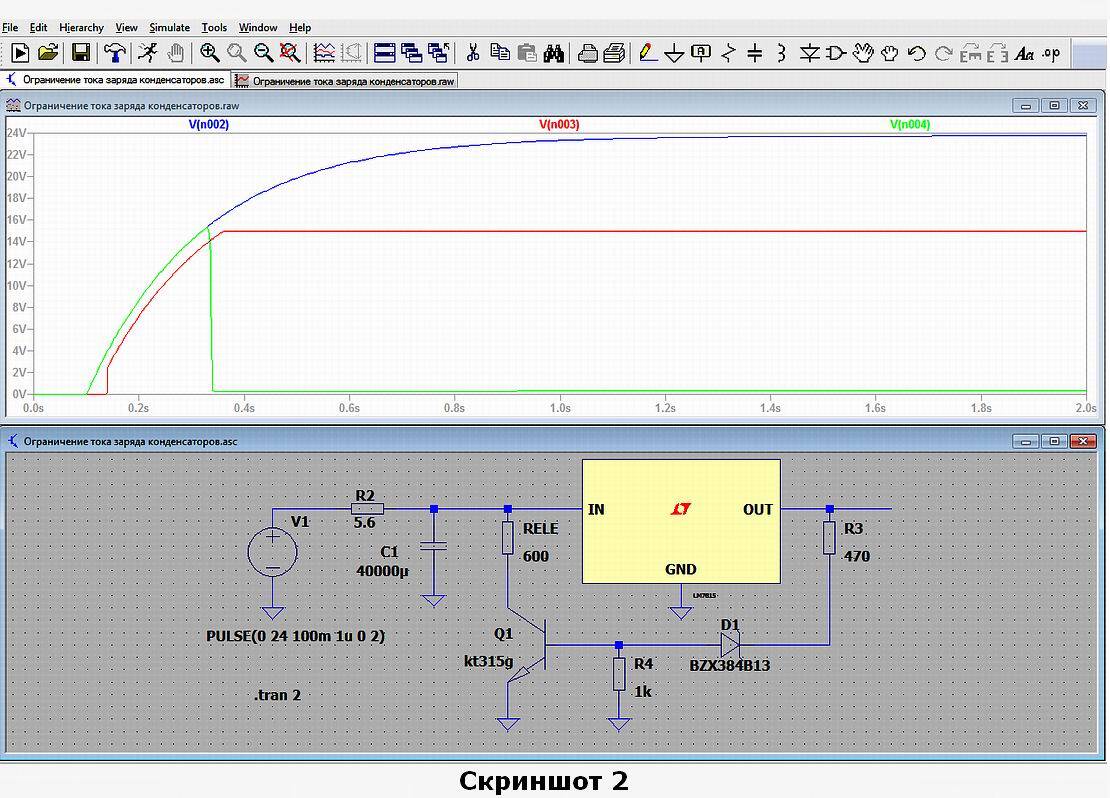Click the 1.0s label on time axis
The width and height of the screenshot is (1110, 798).
point(560,409)
